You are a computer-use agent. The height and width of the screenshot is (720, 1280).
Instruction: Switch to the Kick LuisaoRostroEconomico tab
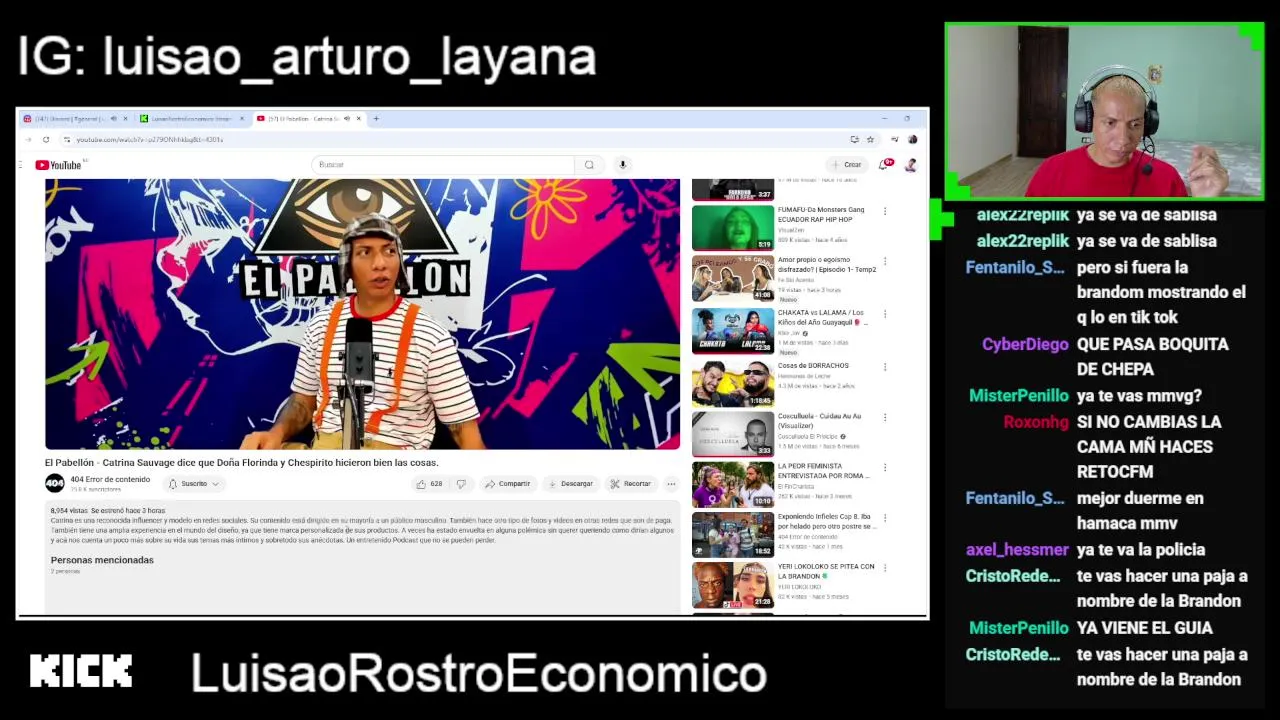click(x=190, y=119)
